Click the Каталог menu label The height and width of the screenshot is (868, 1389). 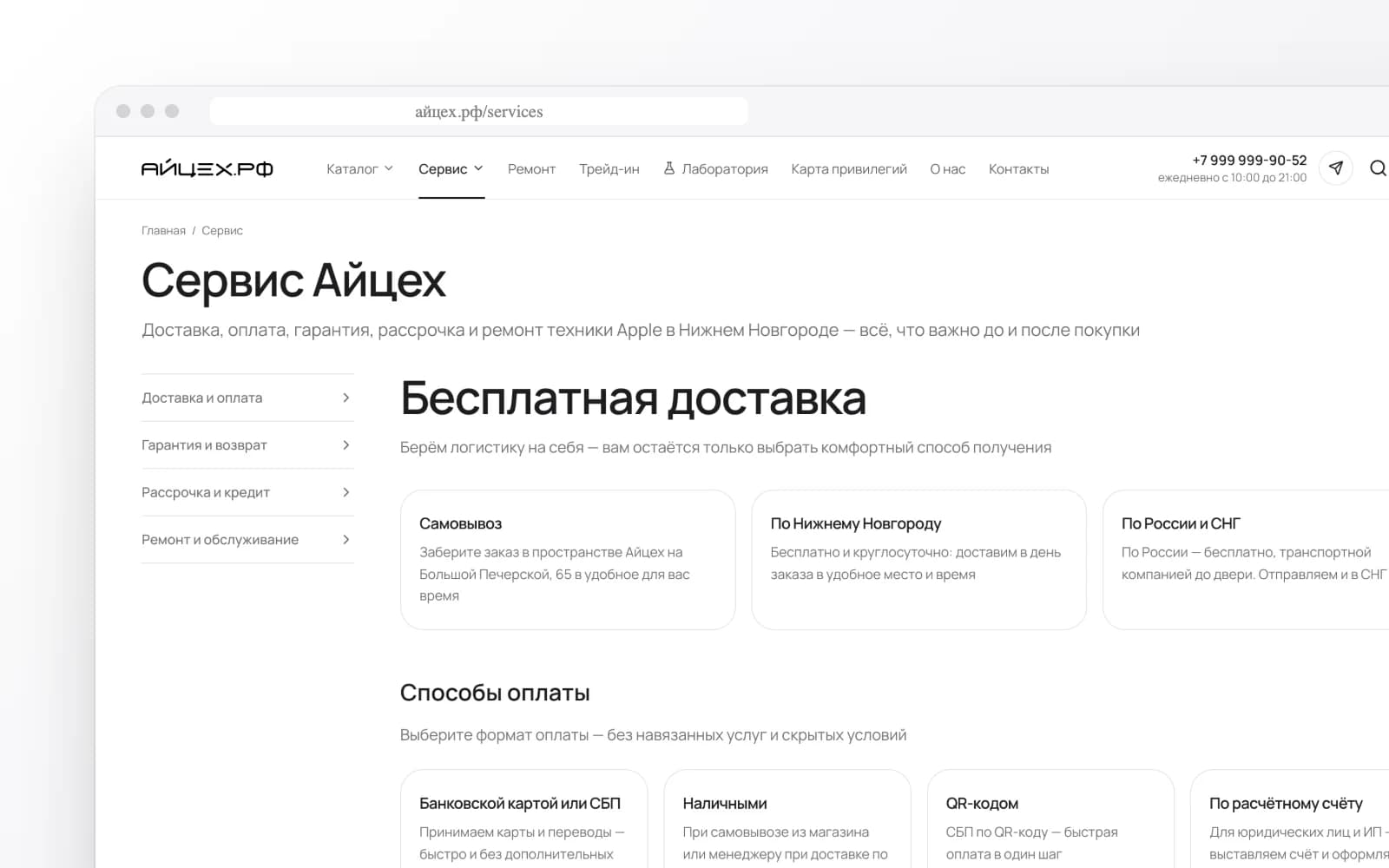point(352,169)
